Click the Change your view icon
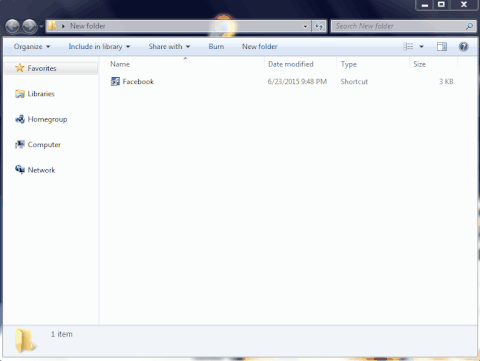The image size is (480, 361). pyautogui.click(x=408, y=46)
